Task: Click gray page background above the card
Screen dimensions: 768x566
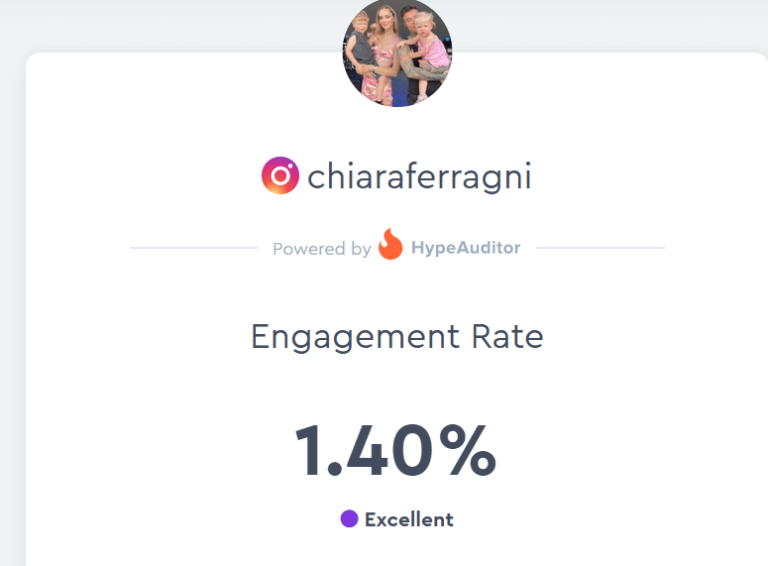Action: point(171,24)
